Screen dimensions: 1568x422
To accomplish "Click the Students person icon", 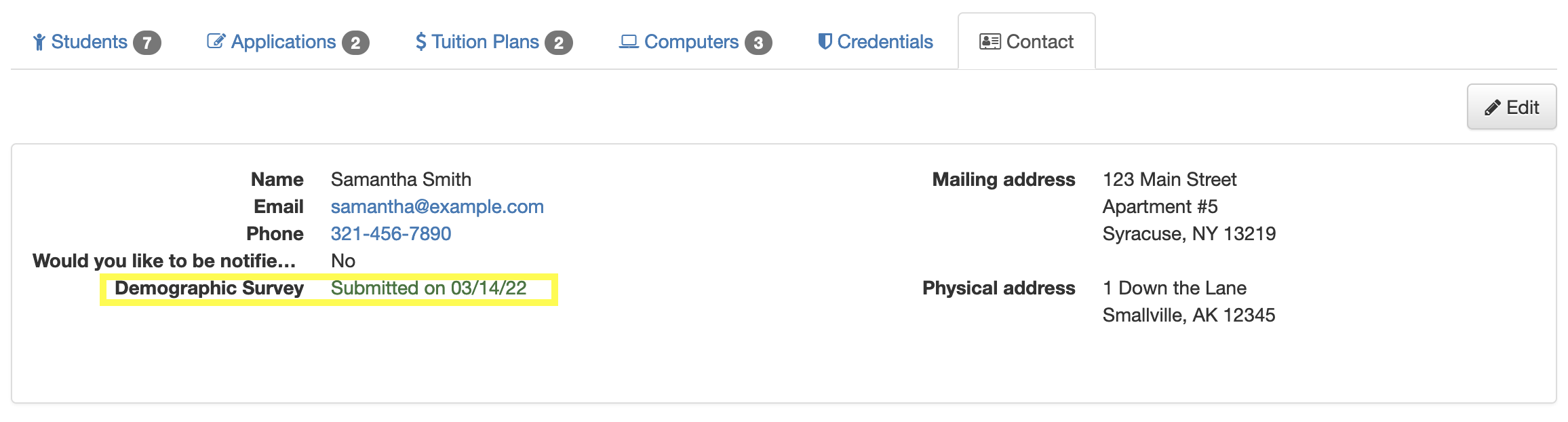I will point(39,42).
